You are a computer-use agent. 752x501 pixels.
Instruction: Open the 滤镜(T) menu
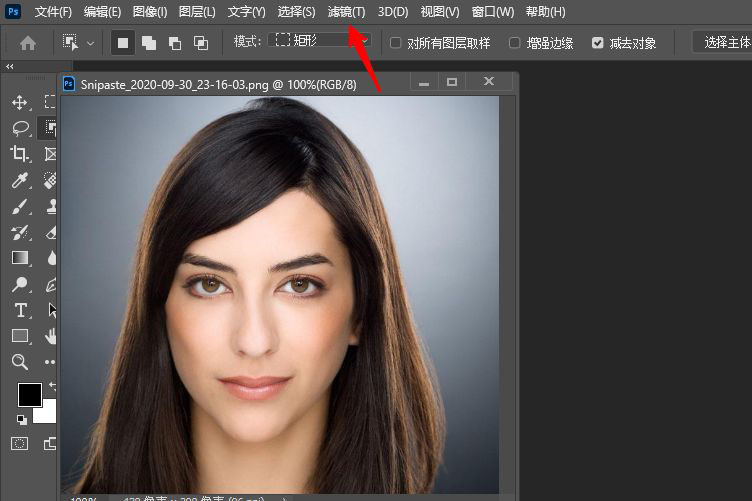(x=346, y=12)
